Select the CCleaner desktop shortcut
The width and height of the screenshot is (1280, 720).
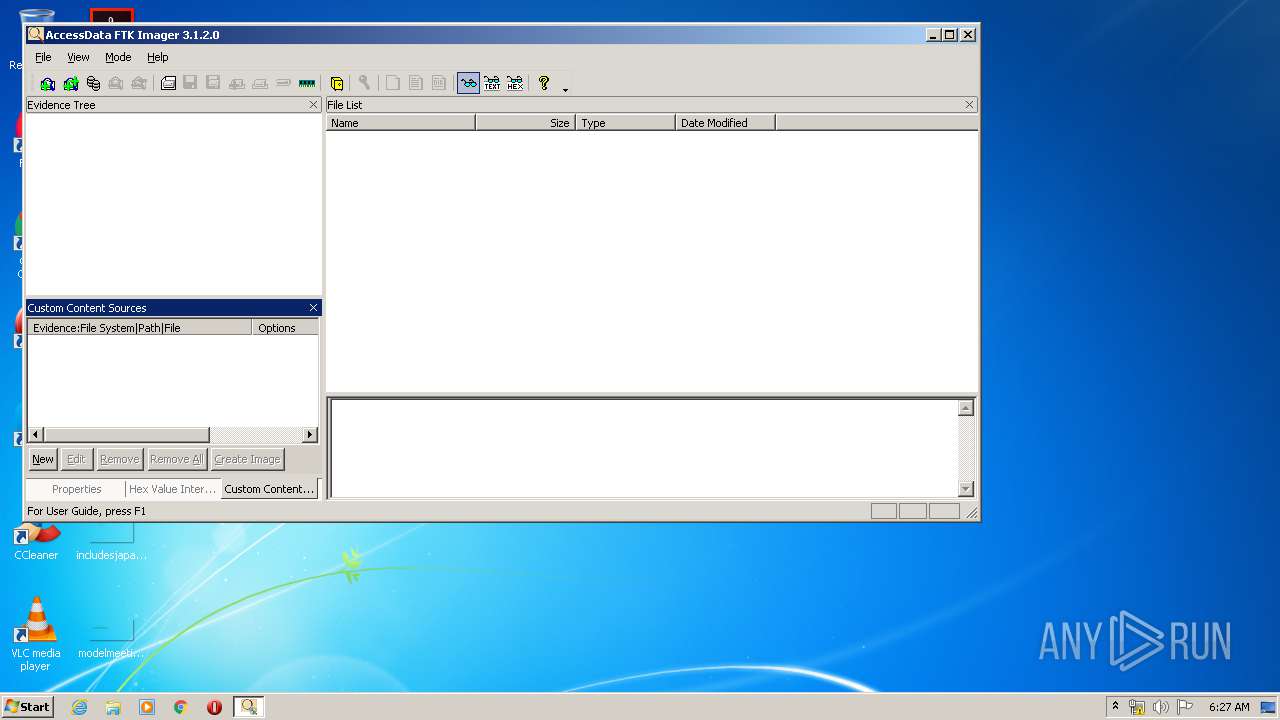pos(36,541)
